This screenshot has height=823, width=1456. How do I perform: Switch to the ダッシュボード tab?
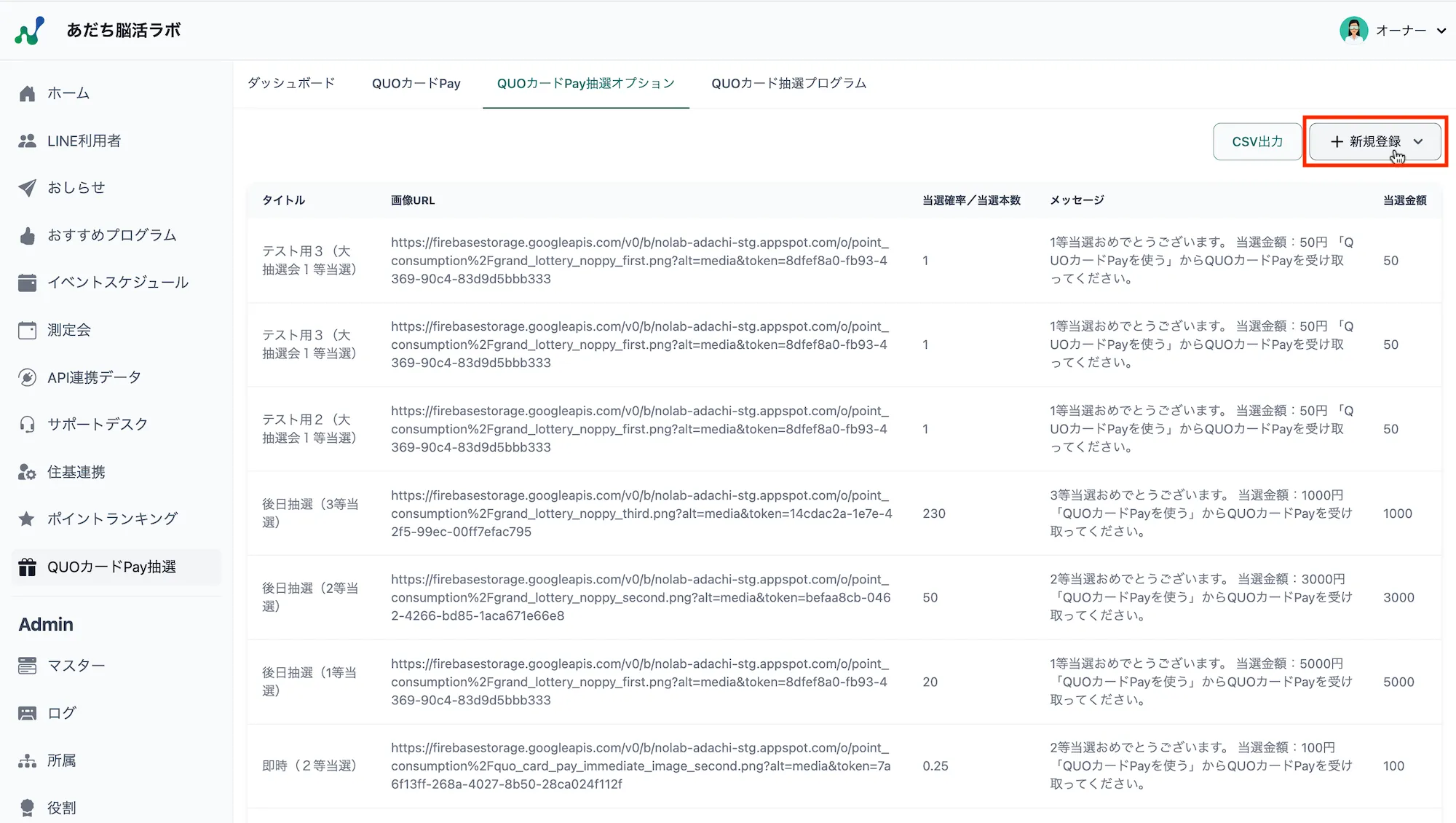[291, 83]
